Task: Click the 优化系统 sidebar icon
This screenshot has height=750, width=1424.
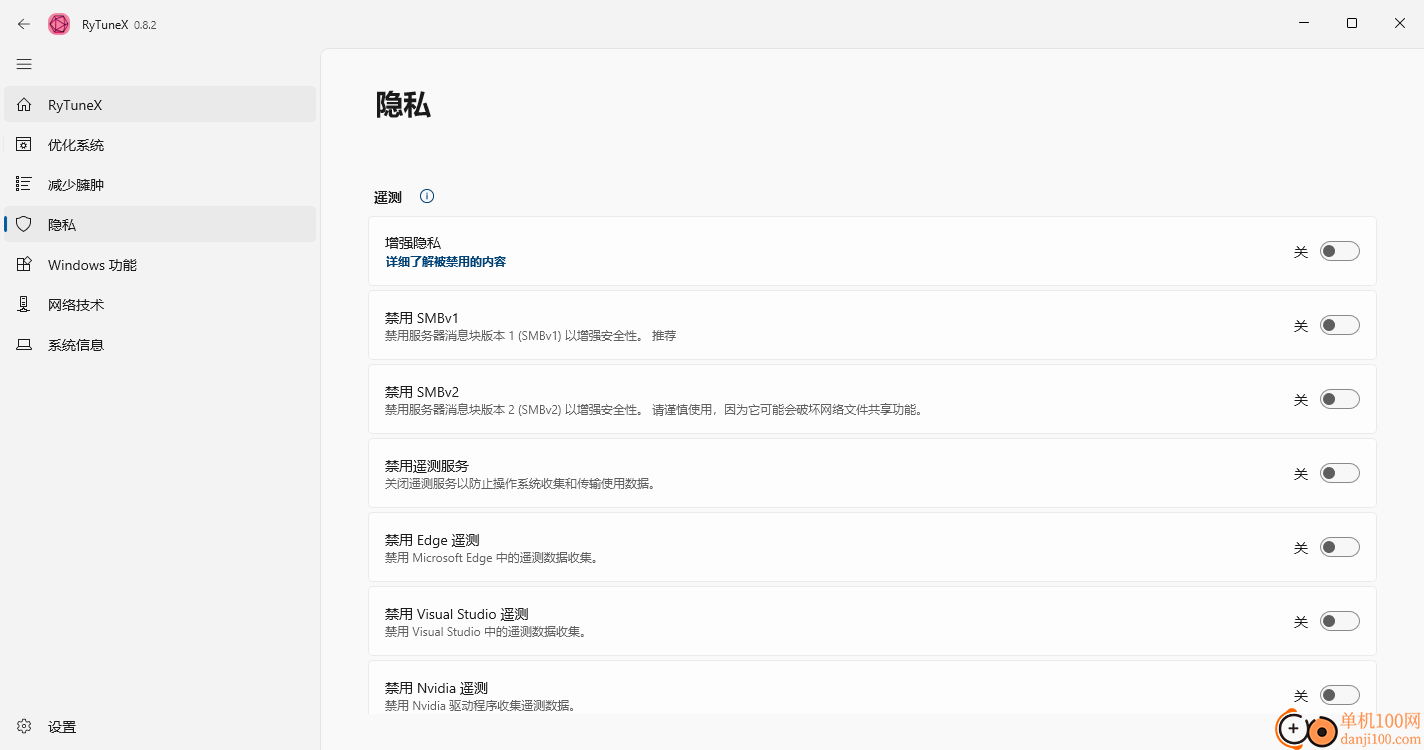Action: [x=24, y=145]
